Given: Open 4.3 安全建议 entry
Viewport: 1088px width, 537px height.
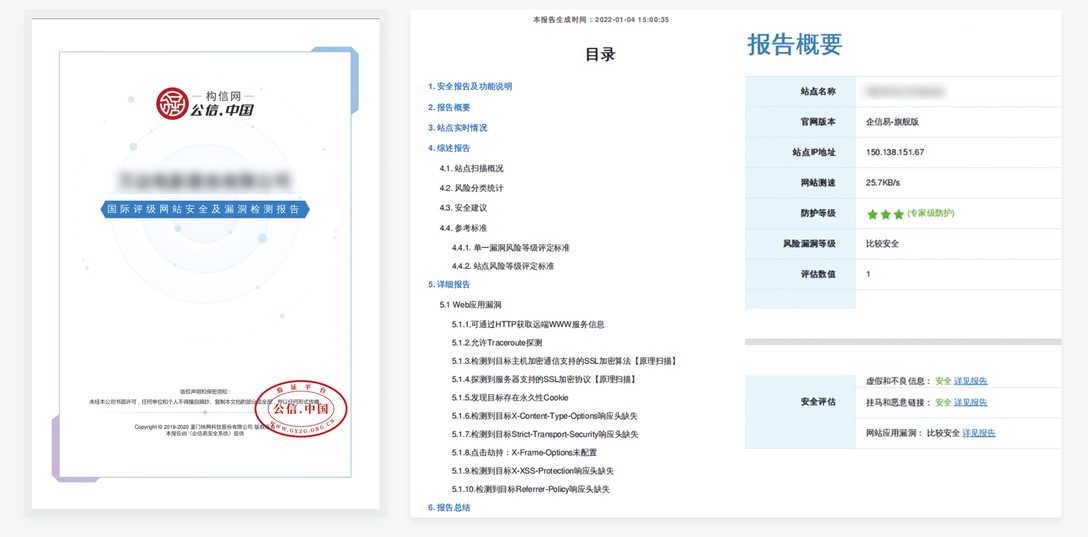Looking at the screenshot, I should (463, 208).
